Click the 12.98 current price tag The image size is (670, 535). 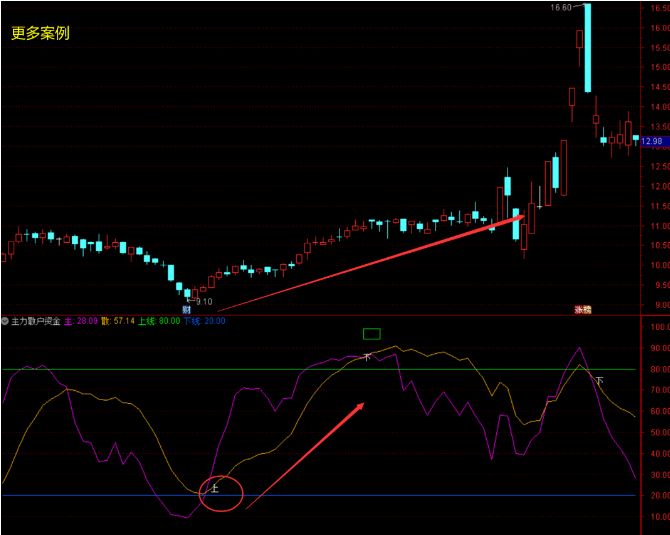point(653,141)
